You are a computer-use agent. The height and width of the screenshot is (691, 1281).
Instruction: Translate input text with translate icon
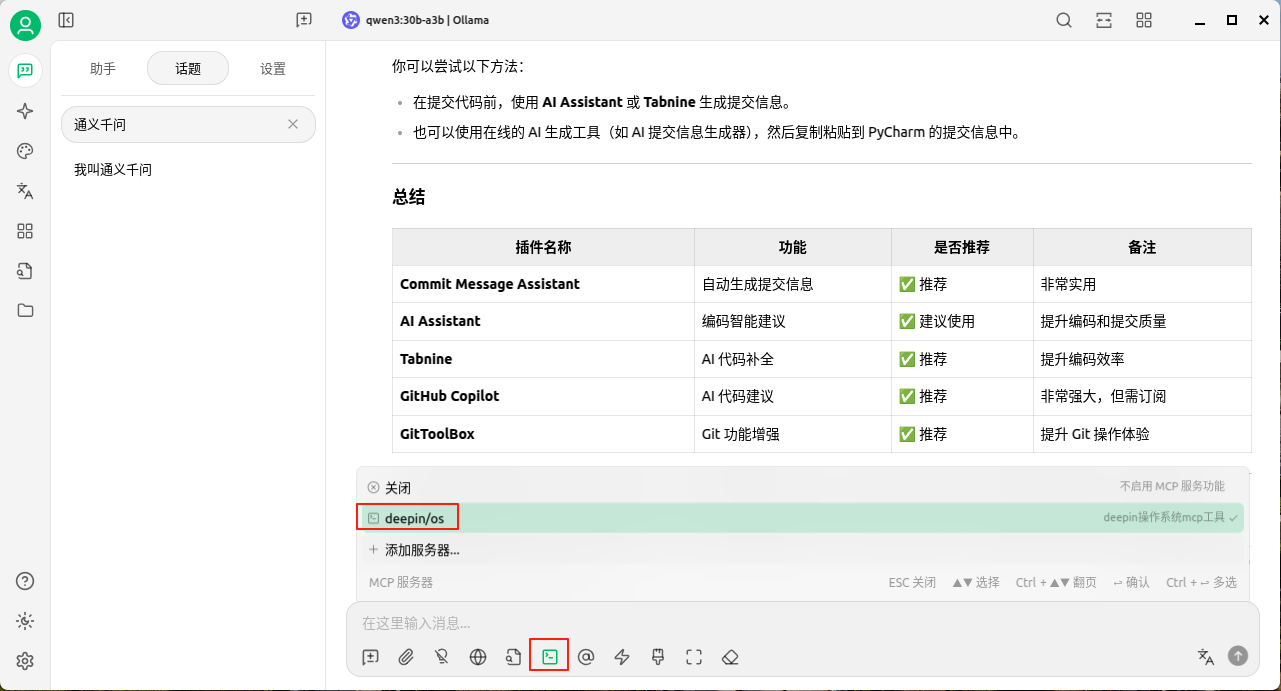(1206, 656)
